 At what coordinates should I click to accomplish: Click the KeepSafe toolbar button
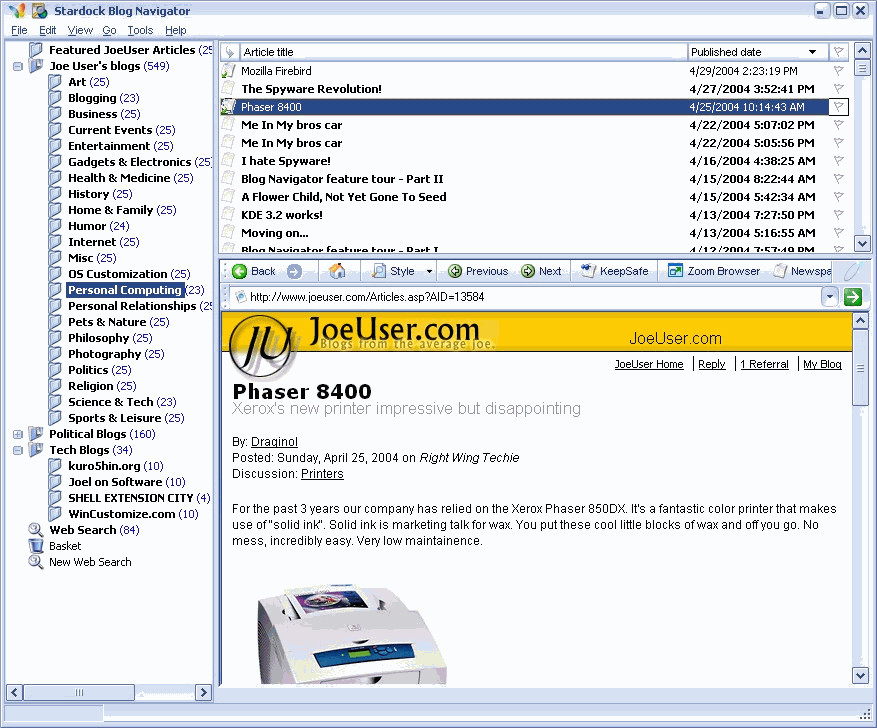tap(614, 271)
